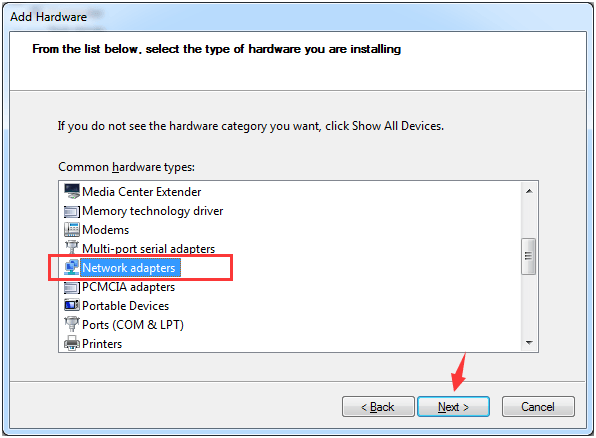This screenshot has width=596, height=438.
Task: Select Media Center Extender hardware type
Action: (x=141, y=192)
